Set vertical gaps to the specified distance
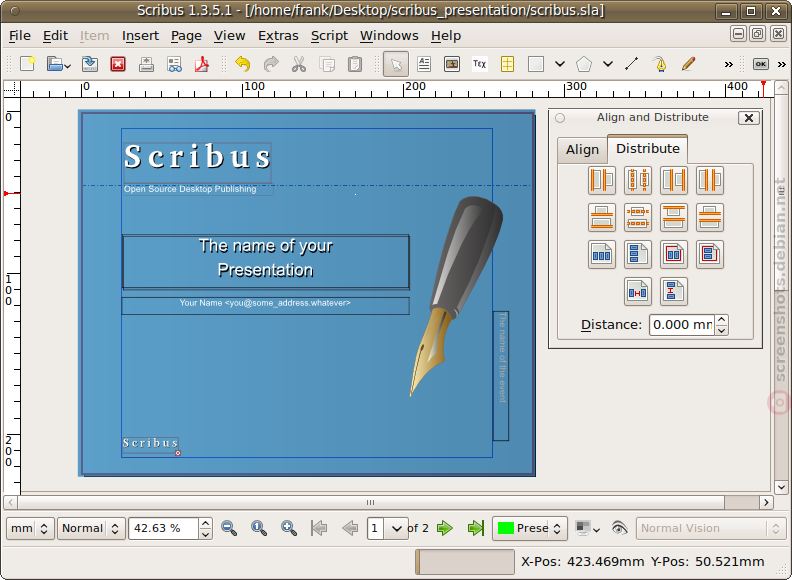The width and height of the screenshot is (792, 580). (674, 292)
